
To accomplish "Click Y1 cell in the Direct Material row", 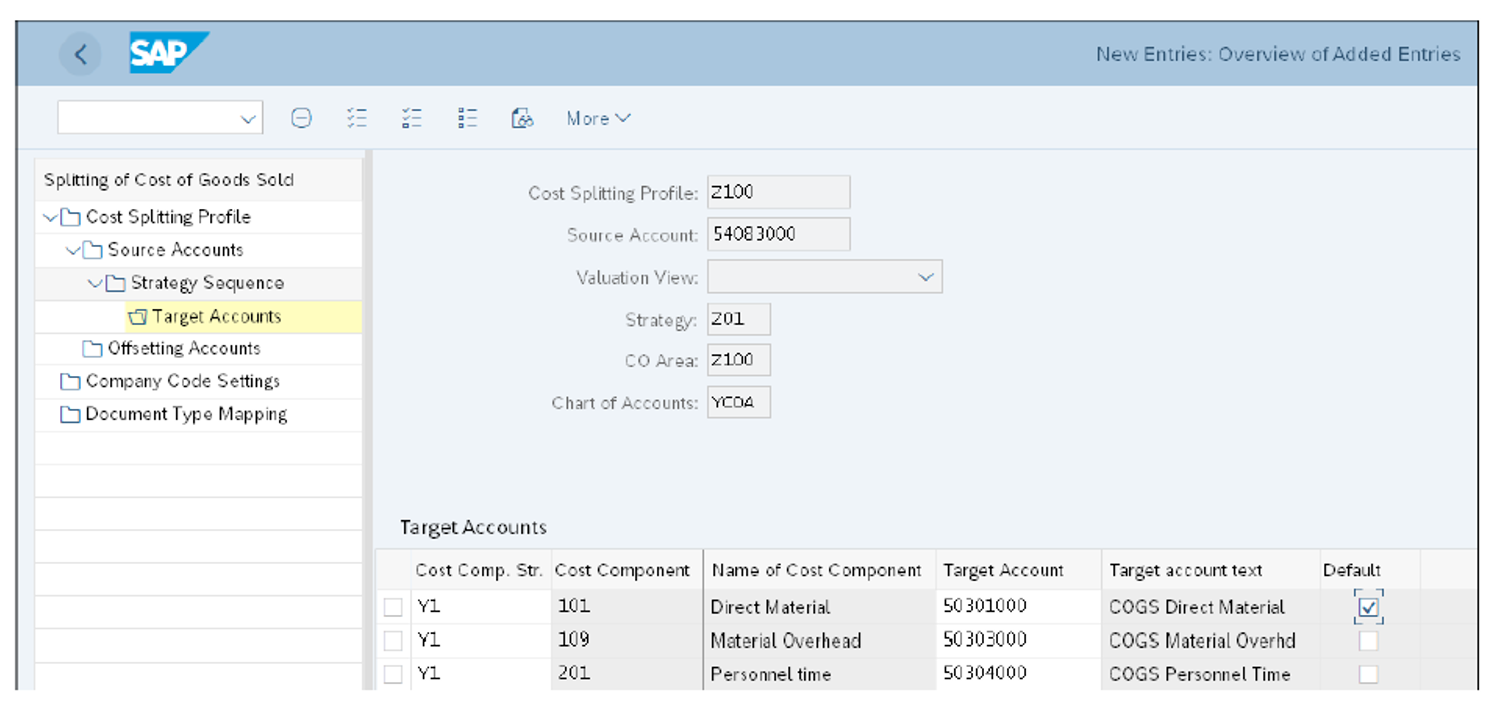I will coord(480,607).
